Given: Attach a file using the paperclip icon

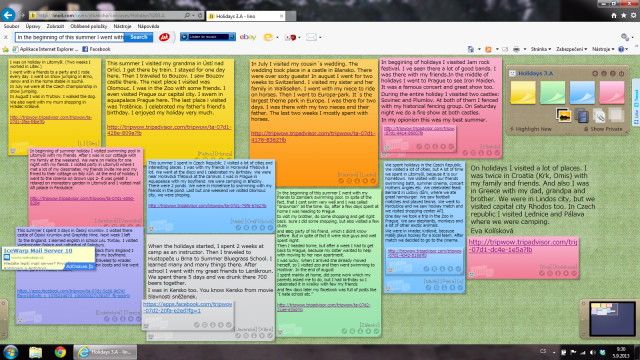Looking at the screenshot, I should 599,116.
